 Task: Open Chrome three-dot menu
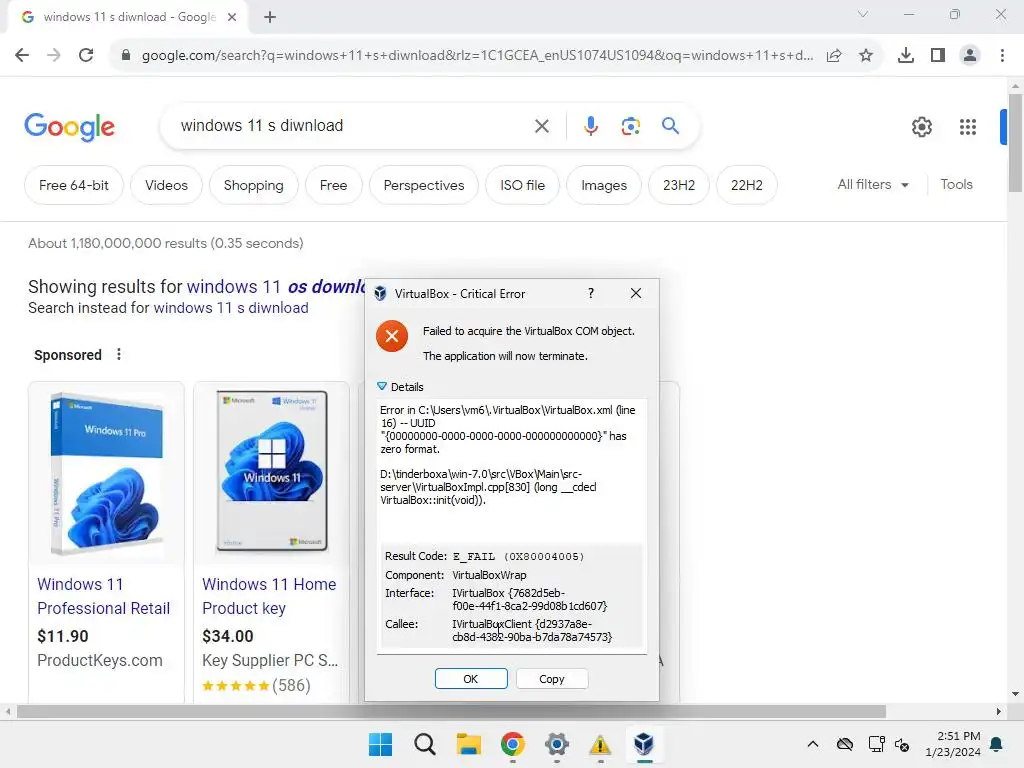(x=1002, y=56)
